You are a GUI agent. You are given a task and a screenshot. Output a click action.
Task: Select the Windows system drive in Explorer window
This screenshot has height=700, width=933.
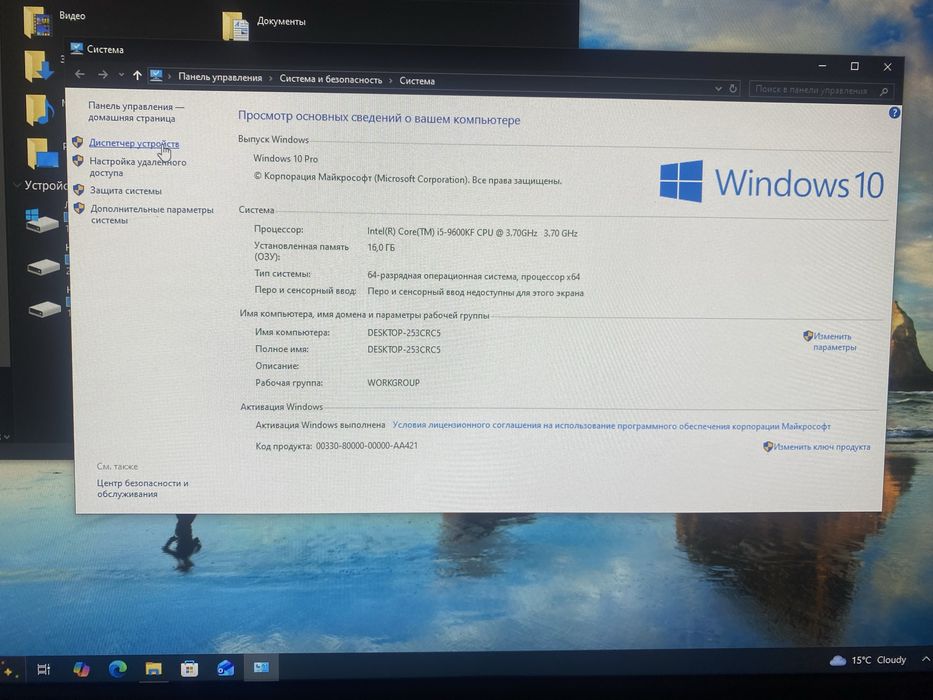(42, 221)
